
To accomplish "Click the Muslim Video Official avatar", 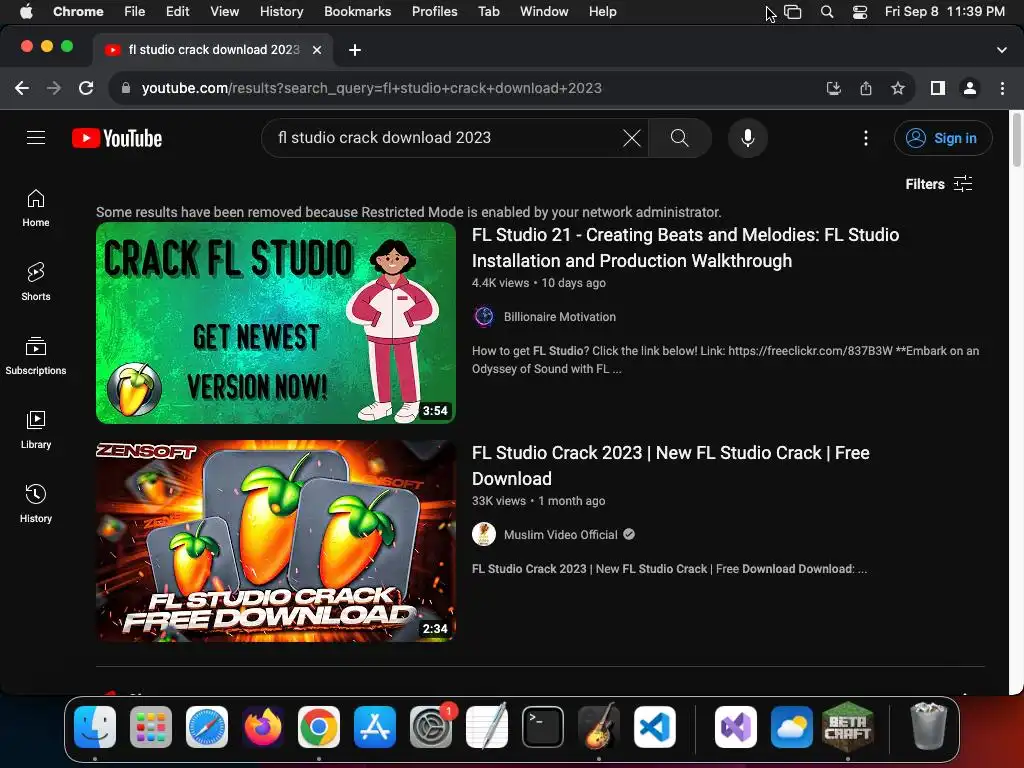I will pos(484,534).
